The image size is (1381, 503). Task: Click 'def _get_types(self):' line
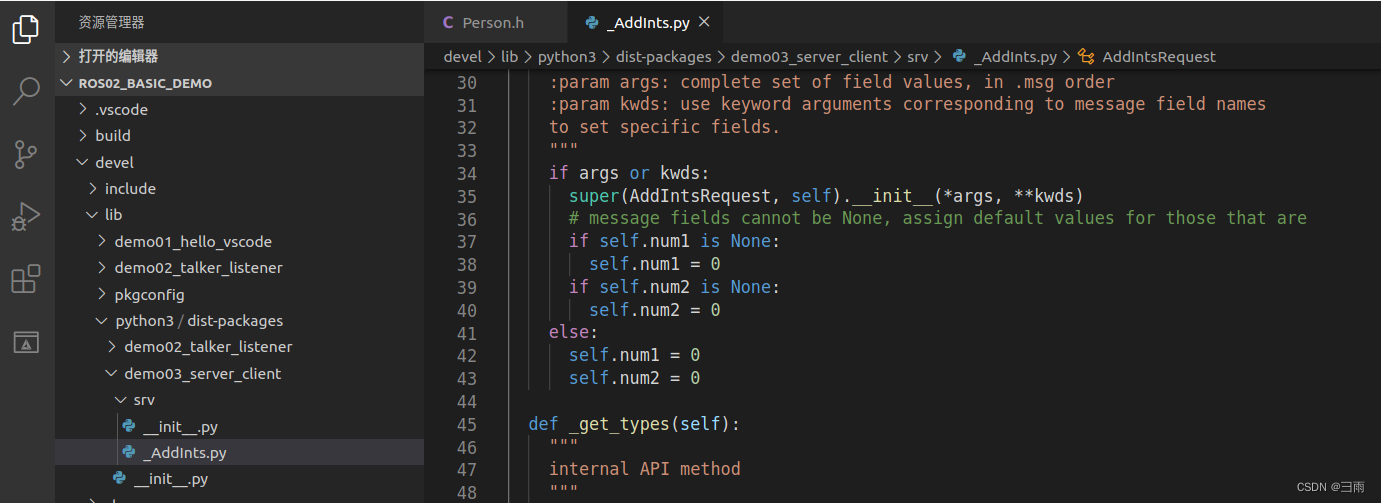(x=634, y=424)
